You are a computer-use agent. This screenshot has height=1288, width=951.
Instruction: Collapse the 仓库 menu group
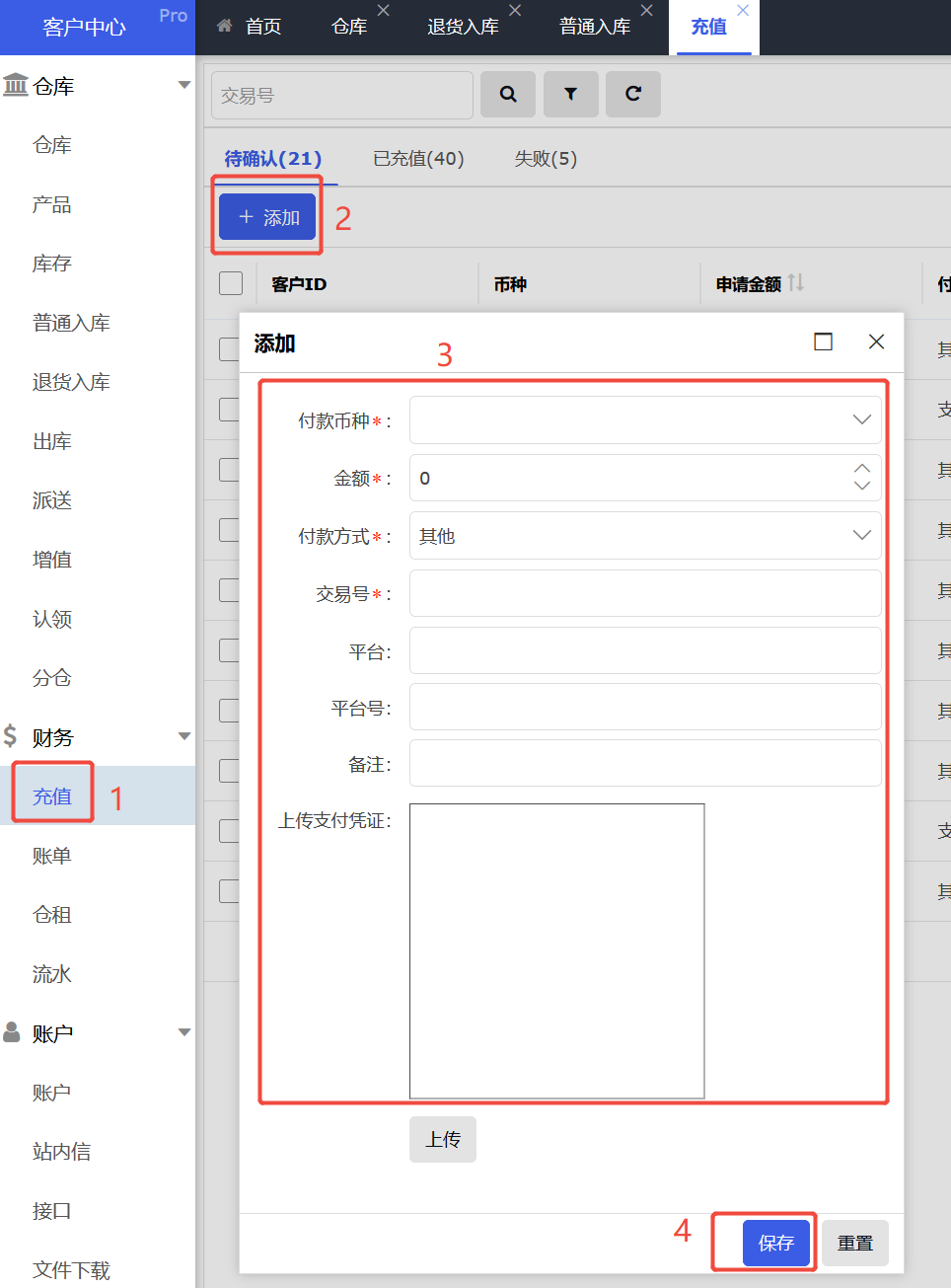[x=184, y=85]
